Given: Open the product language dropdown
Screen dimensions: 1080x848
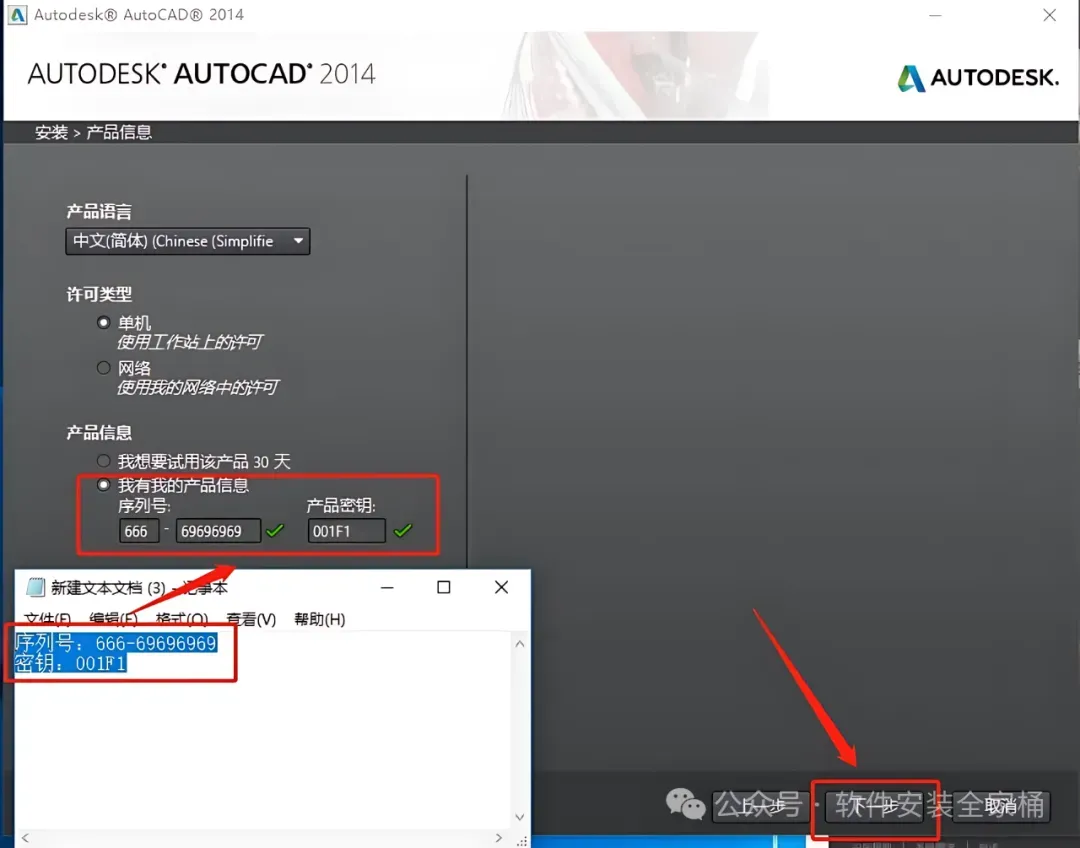Looking at the screenshot, I should [187, 241].
